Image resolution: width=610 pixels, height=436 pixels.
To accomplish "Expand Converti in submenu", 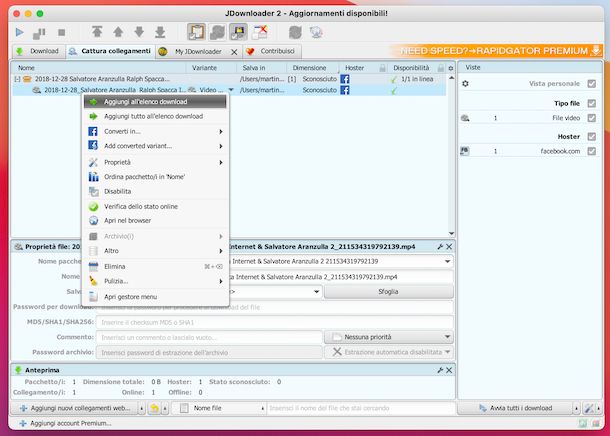I will [x=221, y=131].
